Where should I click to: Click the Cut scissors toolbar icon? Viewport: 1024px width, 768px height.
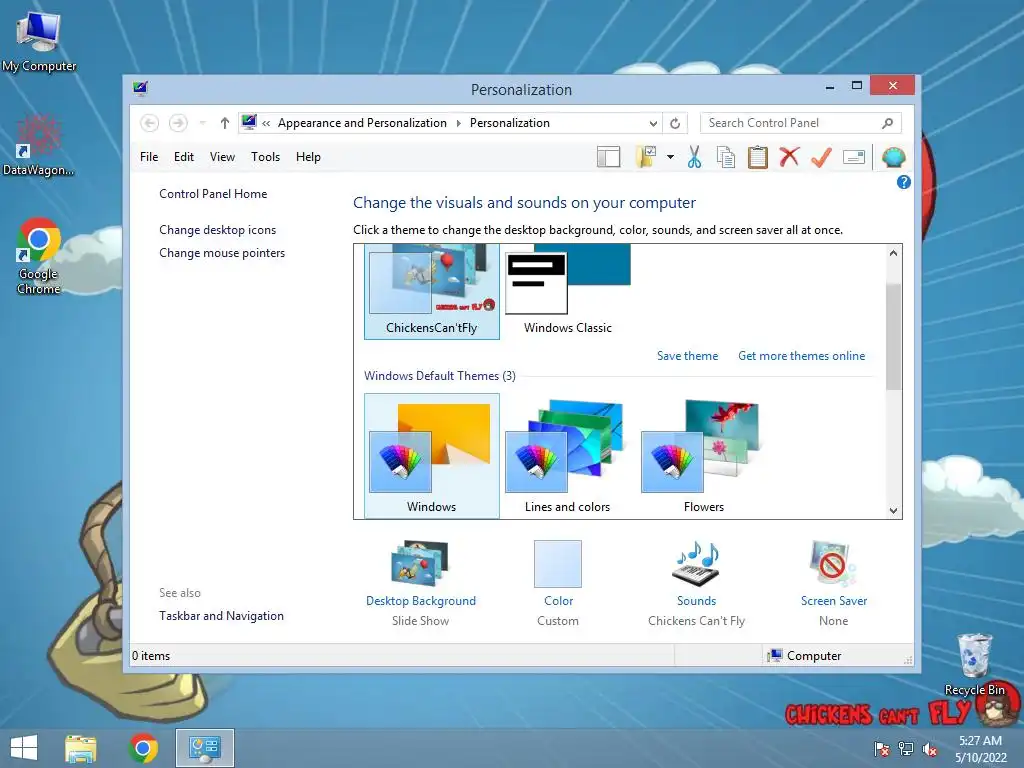tap(694, 157)
